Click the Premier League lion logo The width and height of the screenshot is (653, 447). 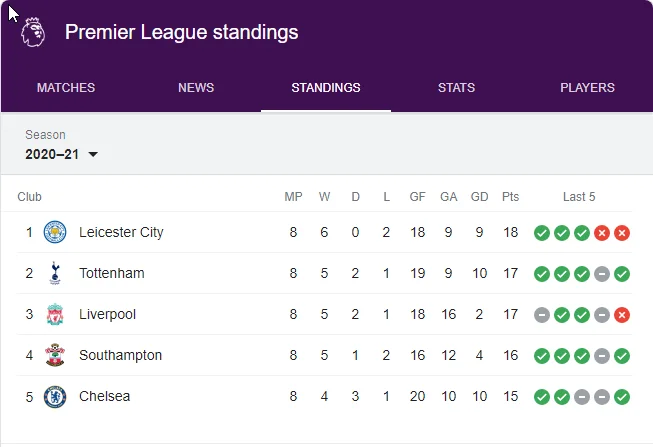tap(33, 32)
